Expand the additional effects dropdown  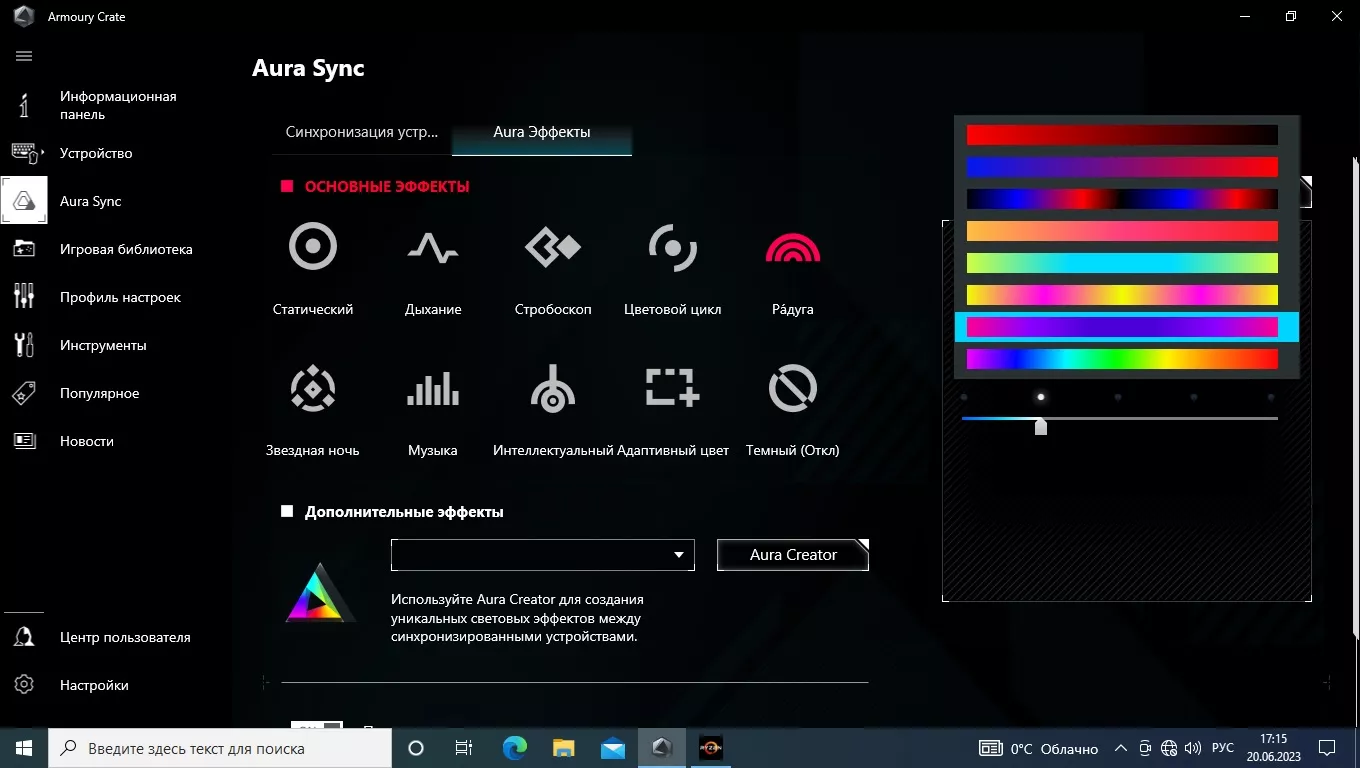click(x=543, y=555)
